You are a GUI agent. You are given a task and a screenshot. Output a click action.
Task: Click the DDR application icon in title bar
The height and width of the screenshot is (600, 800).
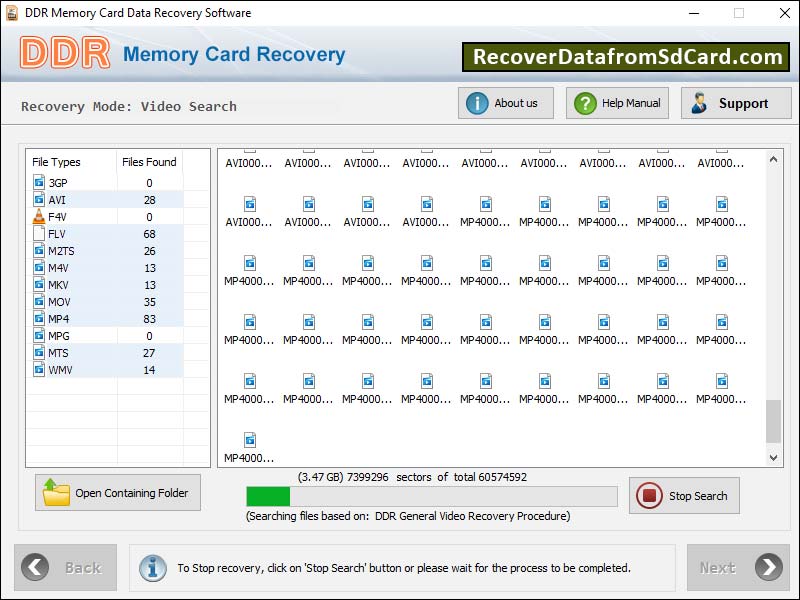pos(11,13)
